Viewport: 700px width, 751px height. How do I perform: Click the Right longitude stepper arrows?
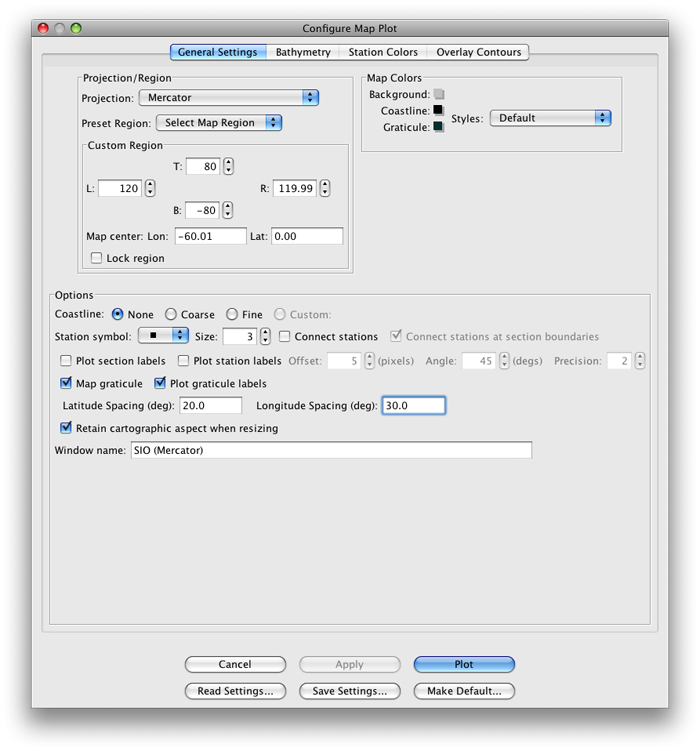(325, 188)
